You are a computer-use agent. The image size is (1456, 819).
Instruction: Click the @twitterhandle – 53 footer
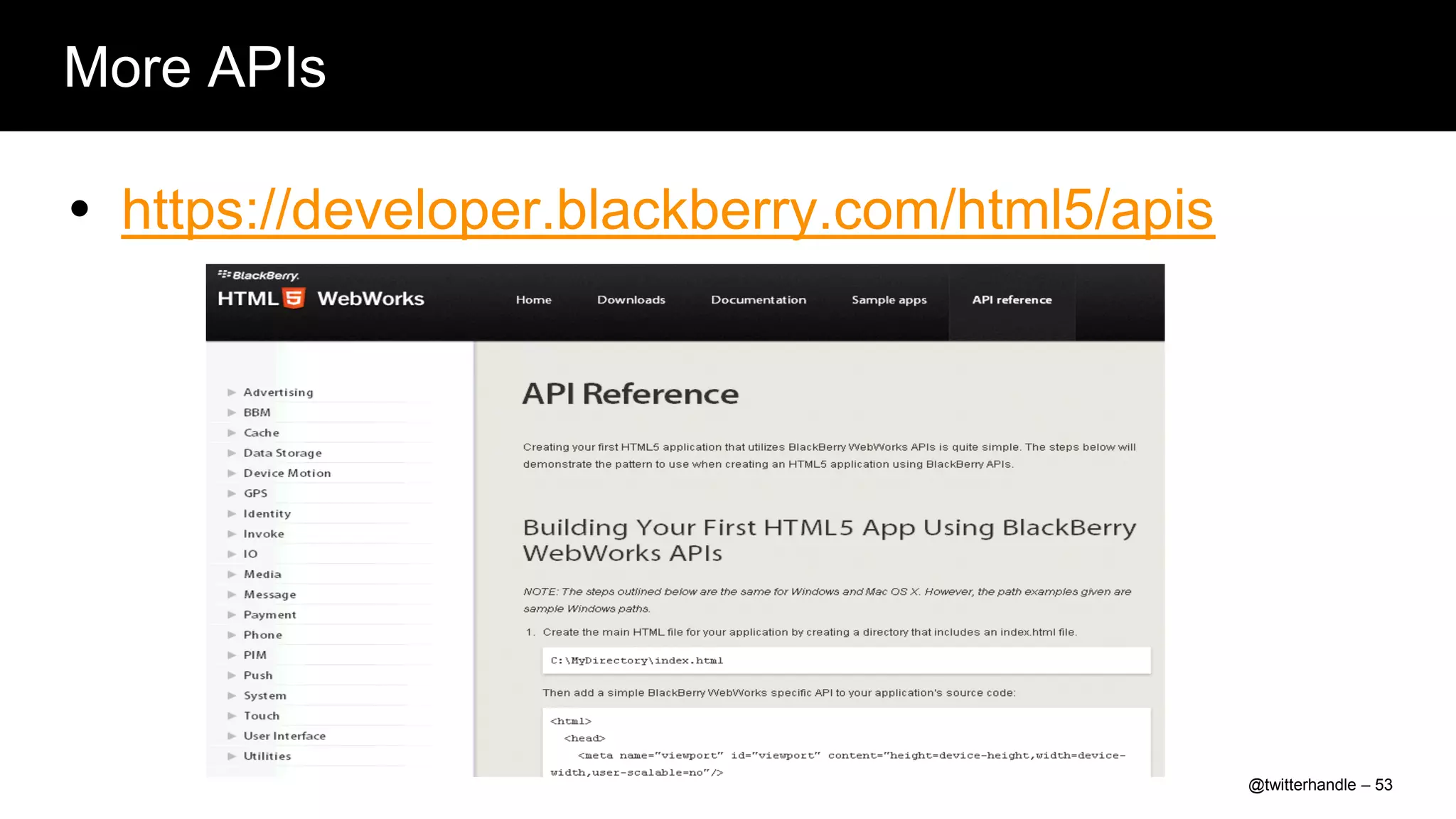[x=1320, y=785]
